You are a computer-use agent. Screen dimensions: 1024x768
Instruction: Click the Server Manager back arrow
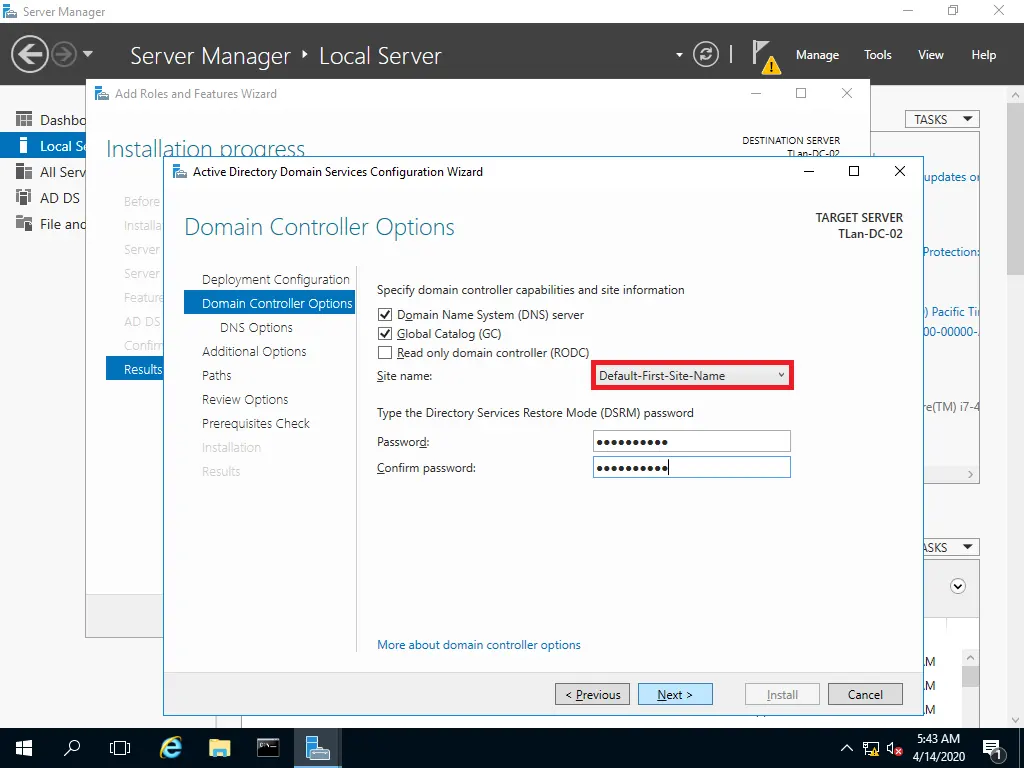(29, 54)
